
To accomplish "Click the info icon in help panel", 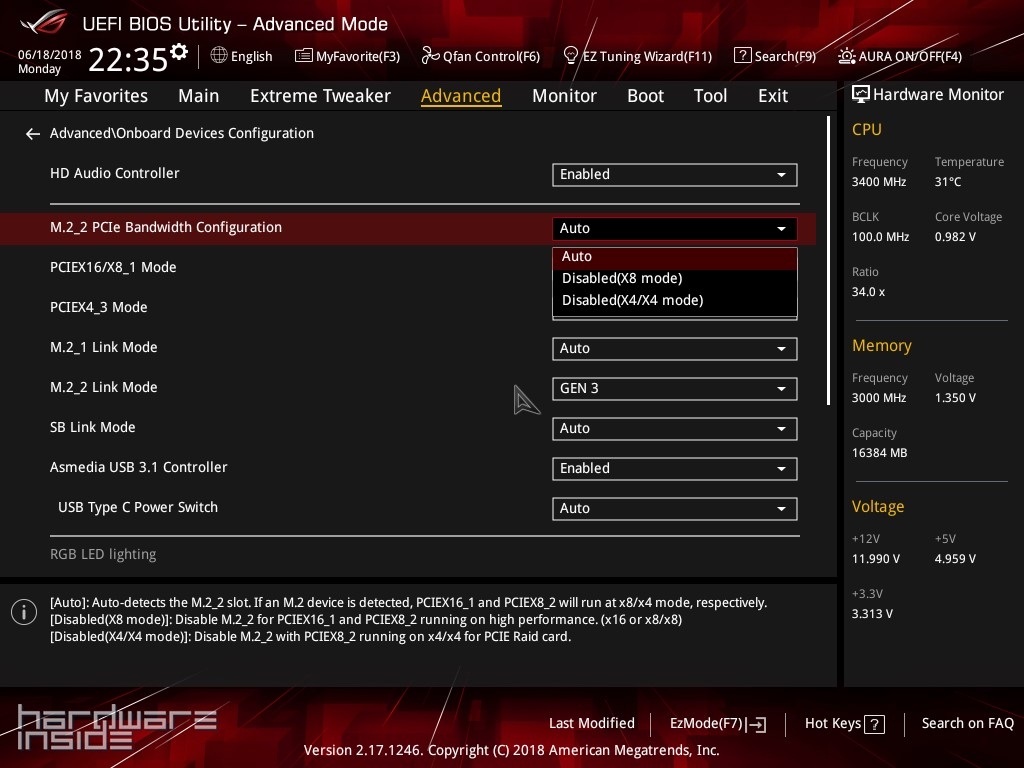I will (24, 612).
